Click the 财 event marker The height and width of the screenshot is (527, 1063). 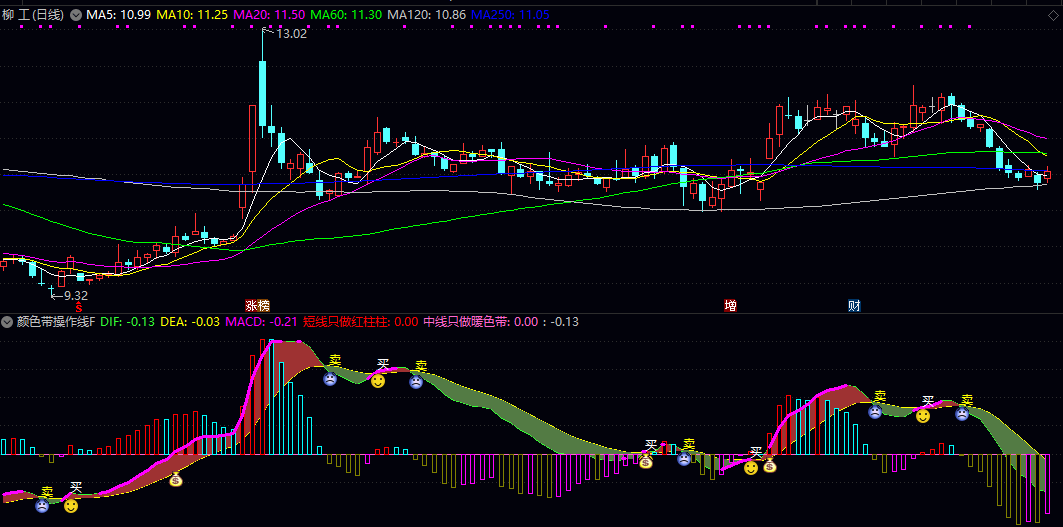(x=854, y=305)
